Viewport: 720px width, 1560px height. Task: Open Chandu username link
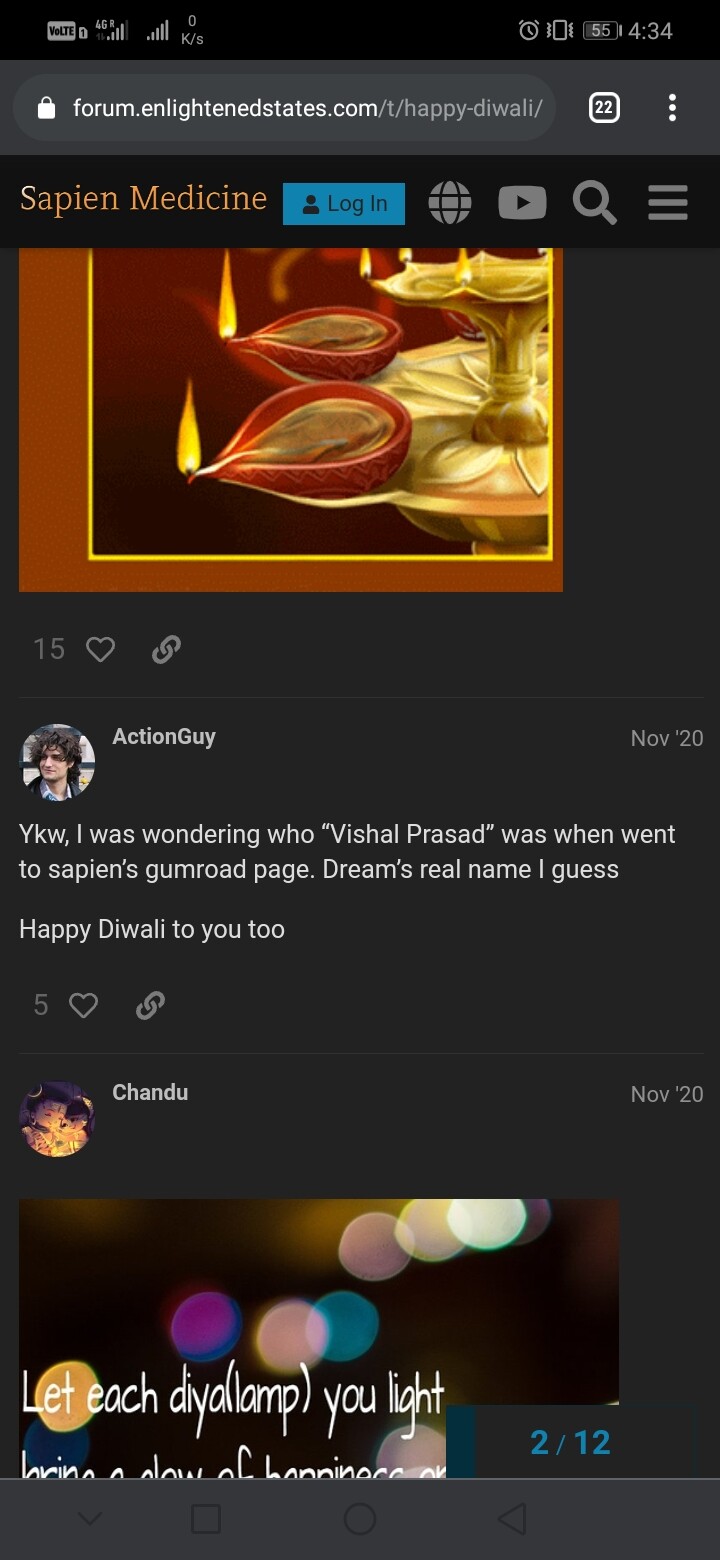click(x=150, y=1092)
